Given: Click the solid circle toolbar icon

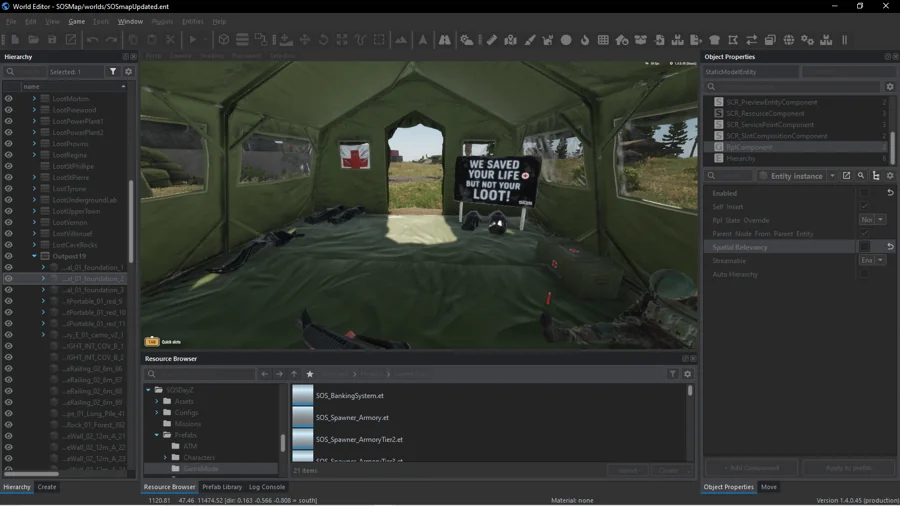Looking at the screenshot, I should [x=566, y=40].
